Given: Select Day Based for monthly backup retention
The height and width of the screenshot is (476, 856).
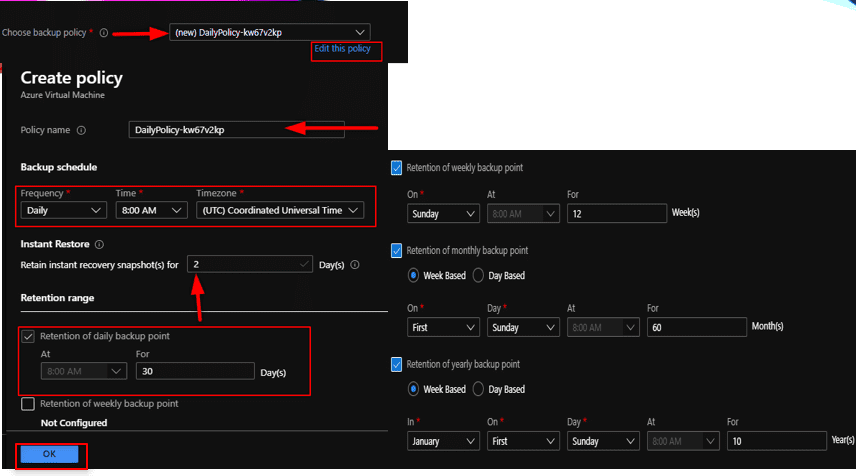Looking at the screenshot, I should coord(479,275).
